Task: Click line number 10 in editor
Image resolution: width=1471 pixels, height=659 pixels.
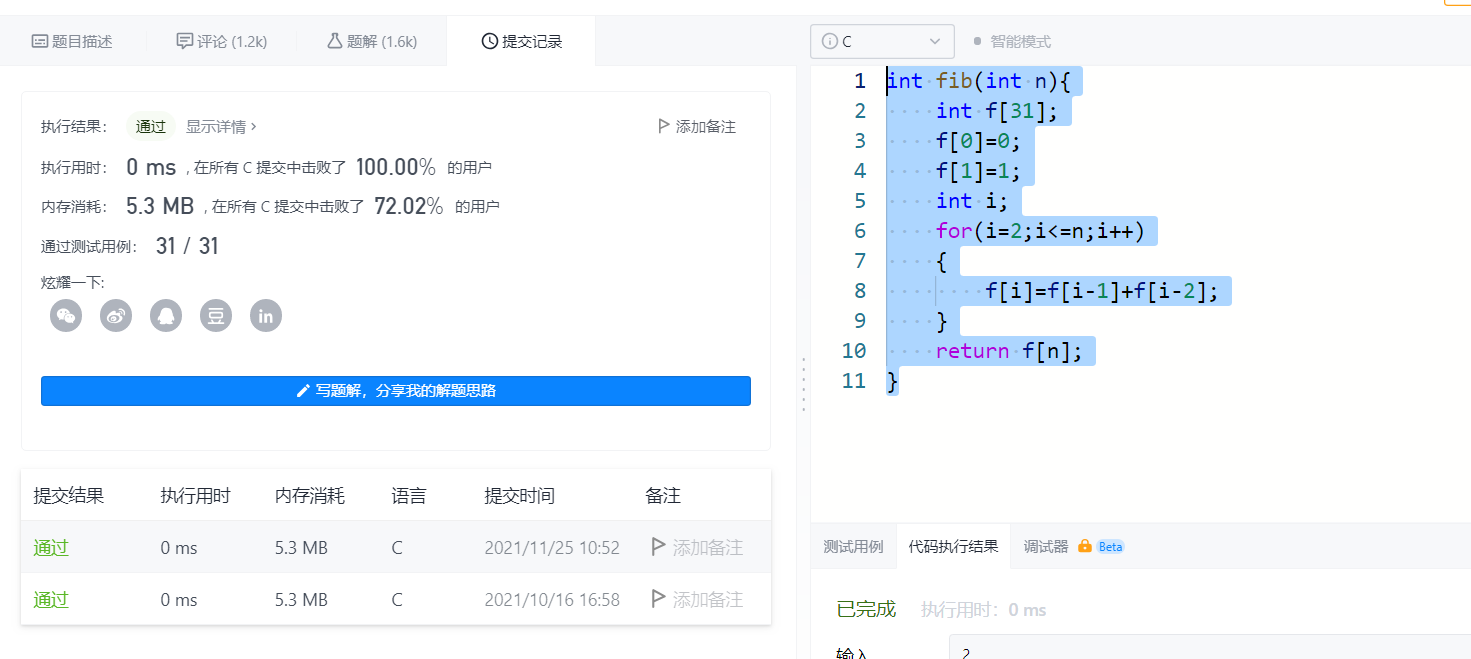Action: 854,351
